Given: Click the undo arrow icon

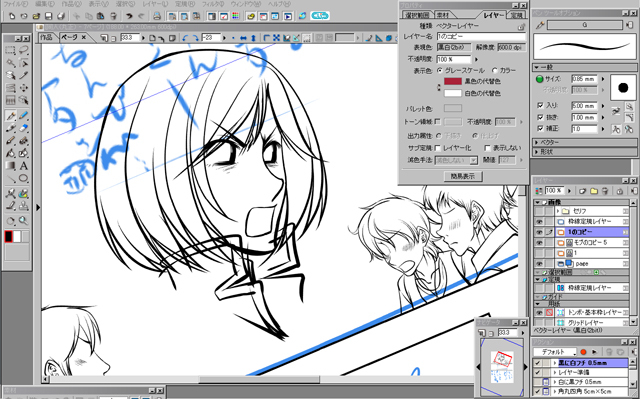Looking at the screenshot, I should (x=129, y=16).
